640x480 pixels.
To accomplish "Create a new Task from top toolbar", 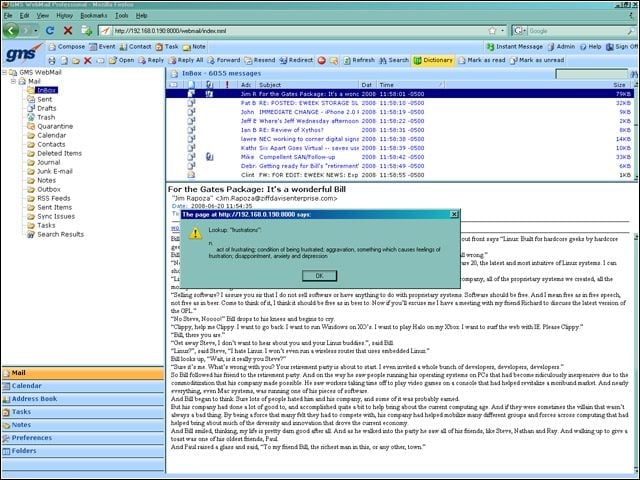I will pyautogui.click(x=167, y=47).
